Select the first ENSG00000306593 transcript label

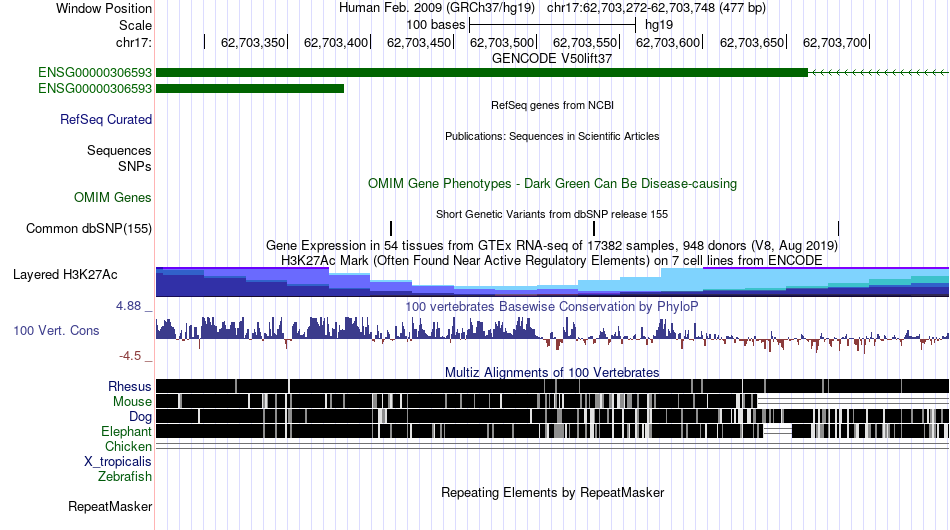95,73
